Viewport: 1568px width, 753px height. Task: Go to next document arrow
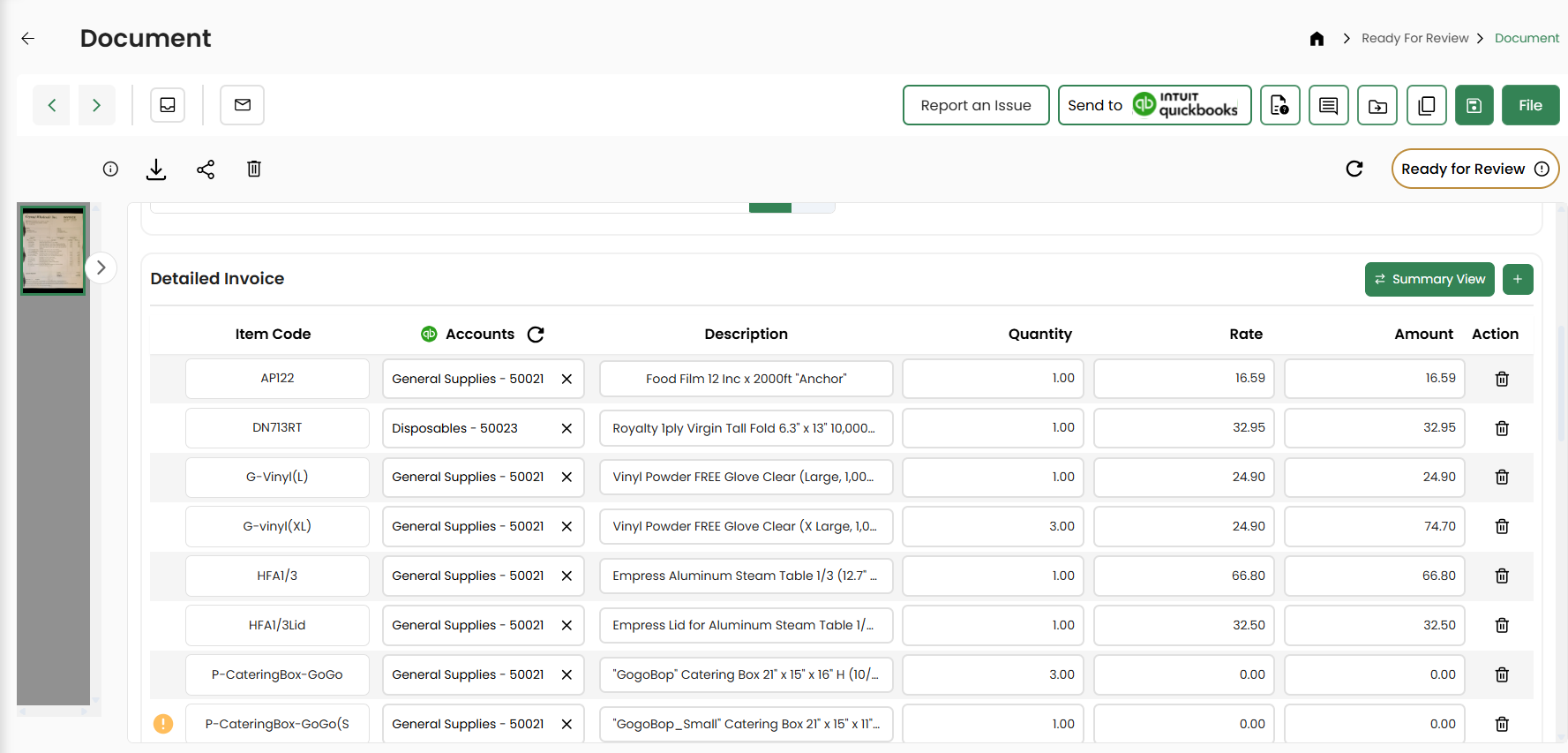pos(97,106)
